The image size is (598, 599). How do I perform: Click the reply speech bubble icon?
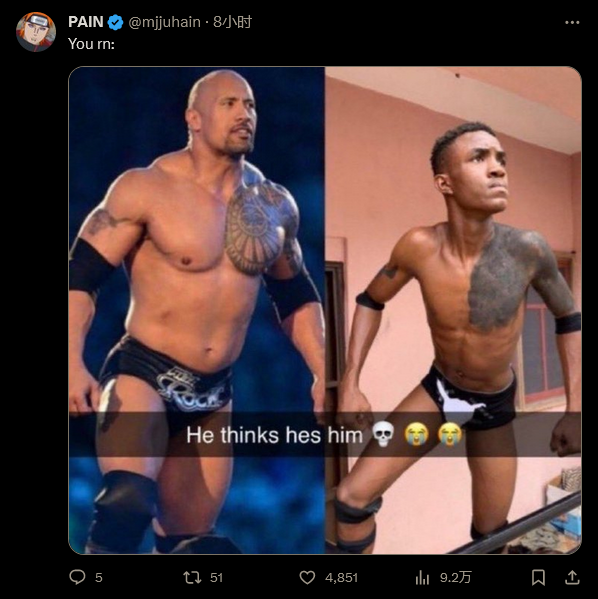coord(77,577)
